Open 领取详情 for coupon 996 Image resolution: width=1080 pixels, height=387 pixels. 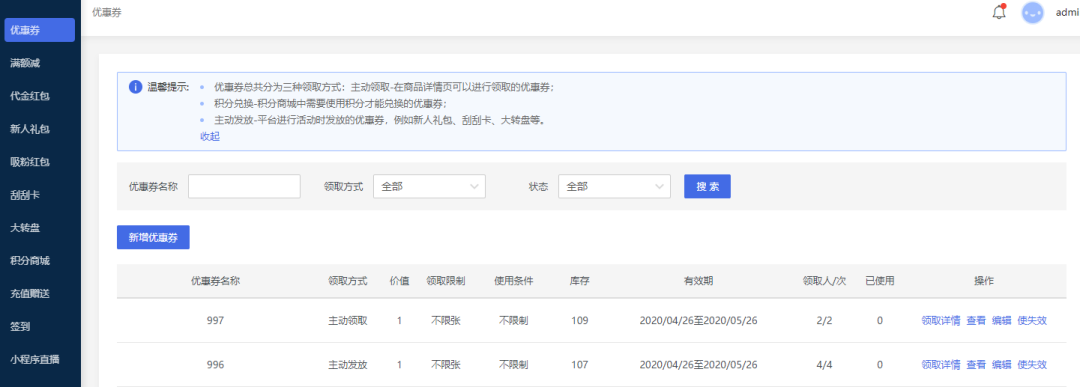[940, 364]
